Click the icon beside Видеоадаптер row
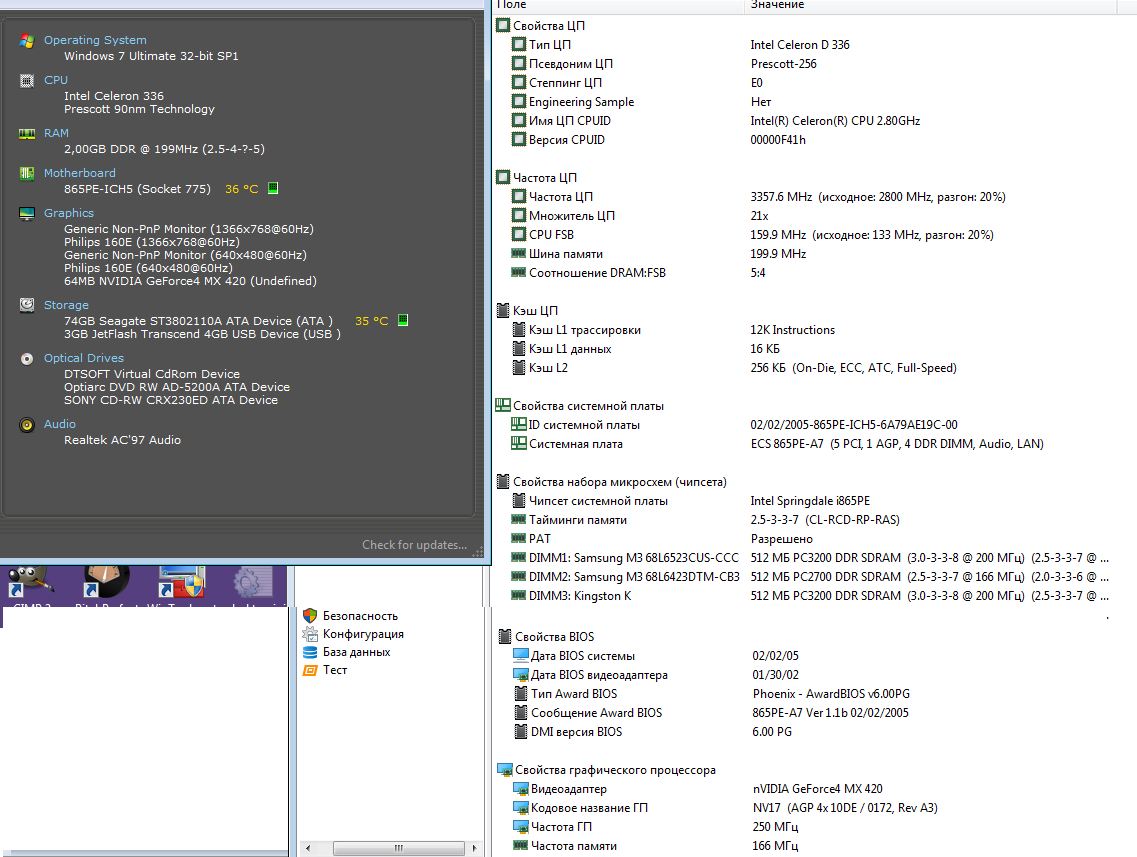This screenshot has width=1137, height=857. pyautogui.click(x=521, y=788)
